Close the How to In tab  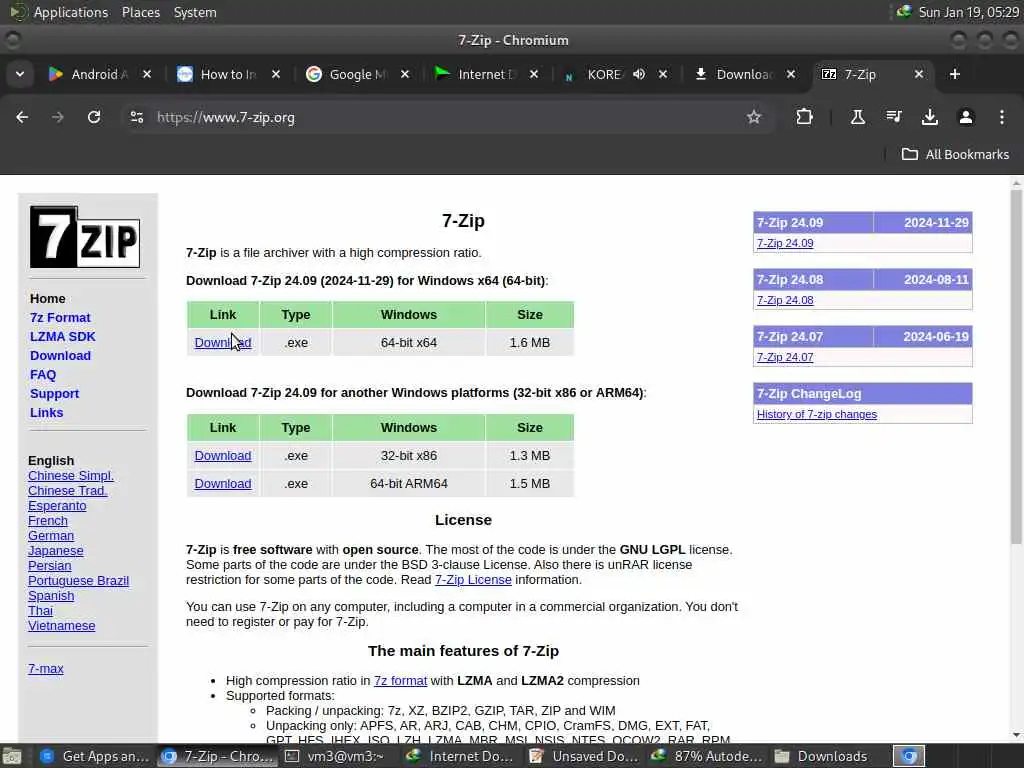pyautogui.click(x=276, y=74)
